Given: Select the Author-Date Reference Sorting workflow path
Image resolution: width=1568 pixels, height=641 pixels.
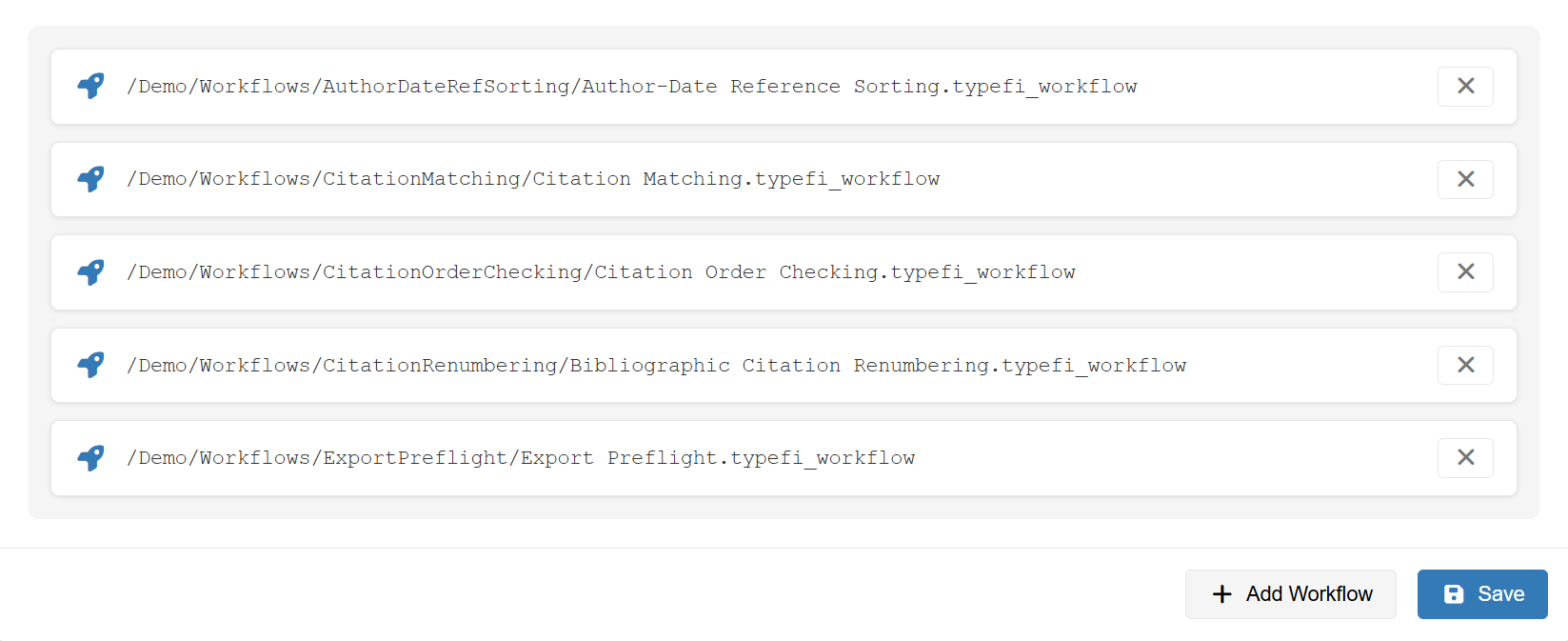Looking at the screenshot, I should tap(631, 86).
